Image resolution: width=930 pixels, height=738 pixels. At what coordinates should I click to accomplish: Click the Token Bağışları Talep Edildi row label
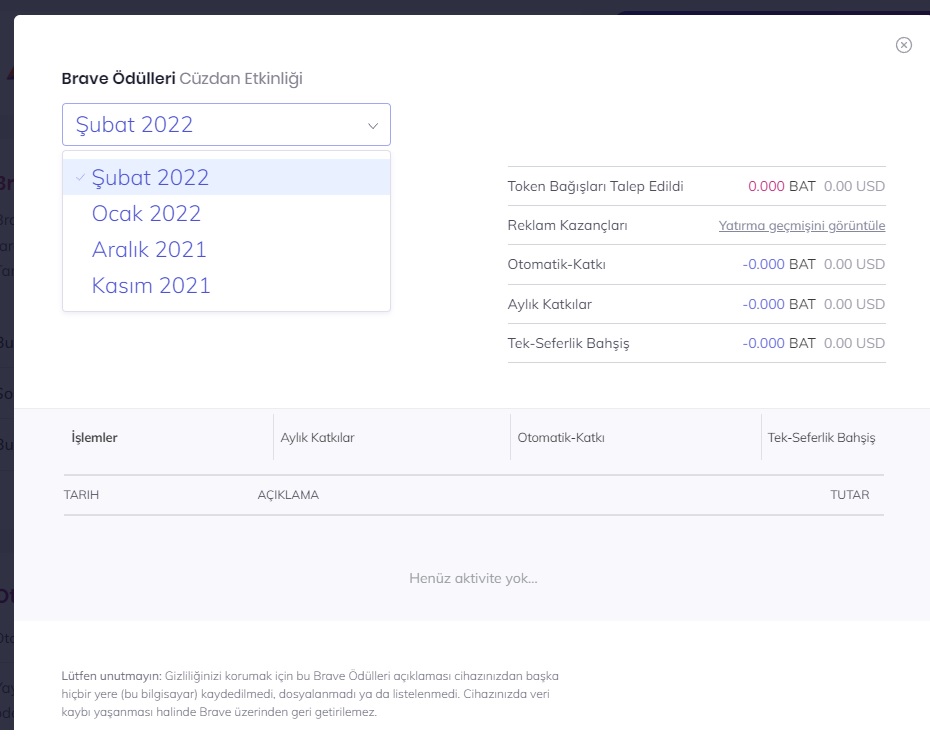(x=595, y=186)
